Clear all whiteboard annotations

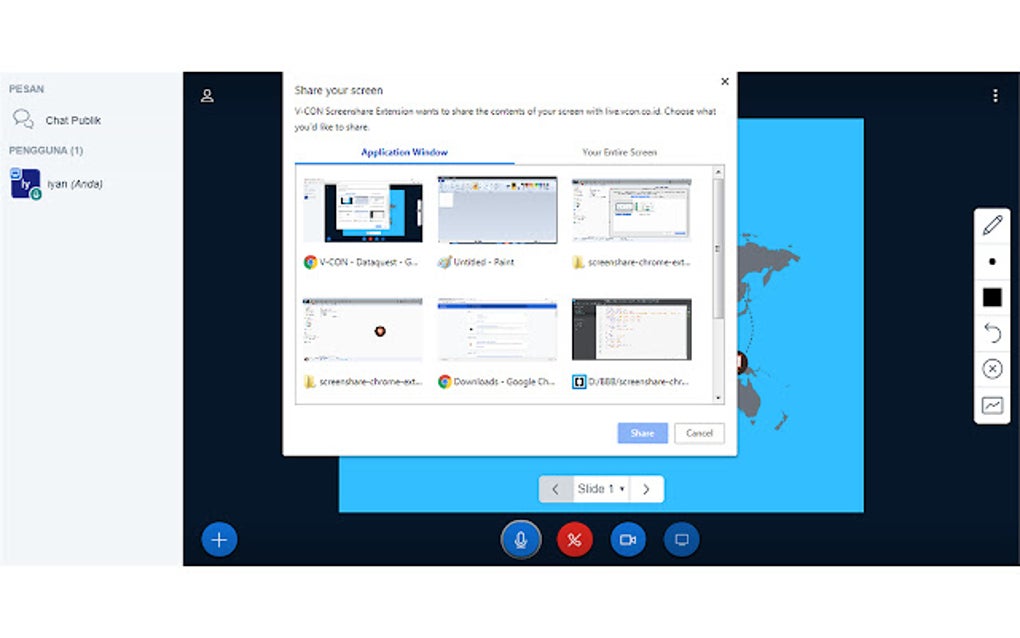coord(991,369)
